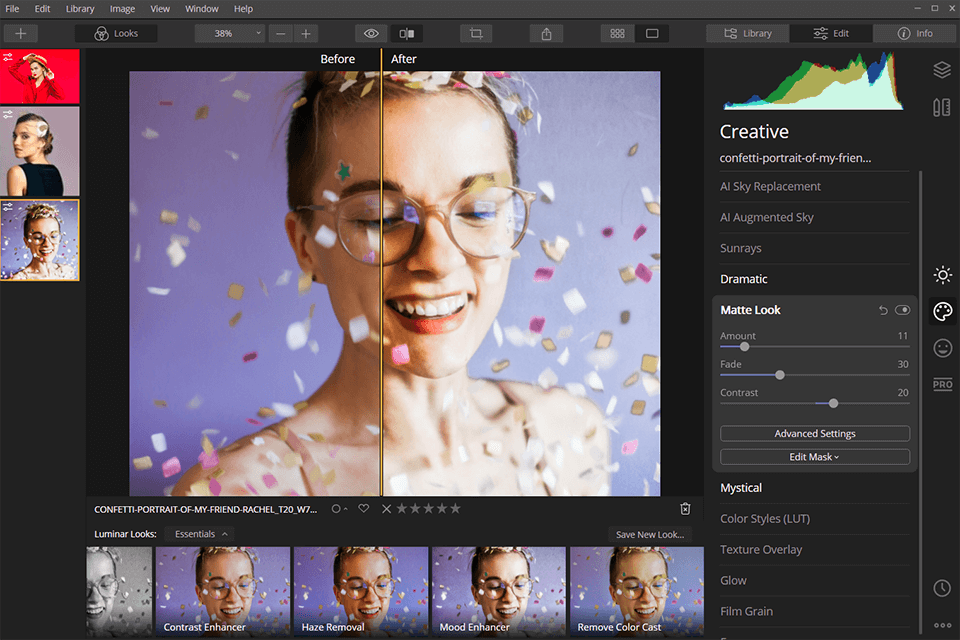Toggle Matte Look effect on or off
Image resolution: width=960 pixels, height=640 pixels.
click(903, 310)
